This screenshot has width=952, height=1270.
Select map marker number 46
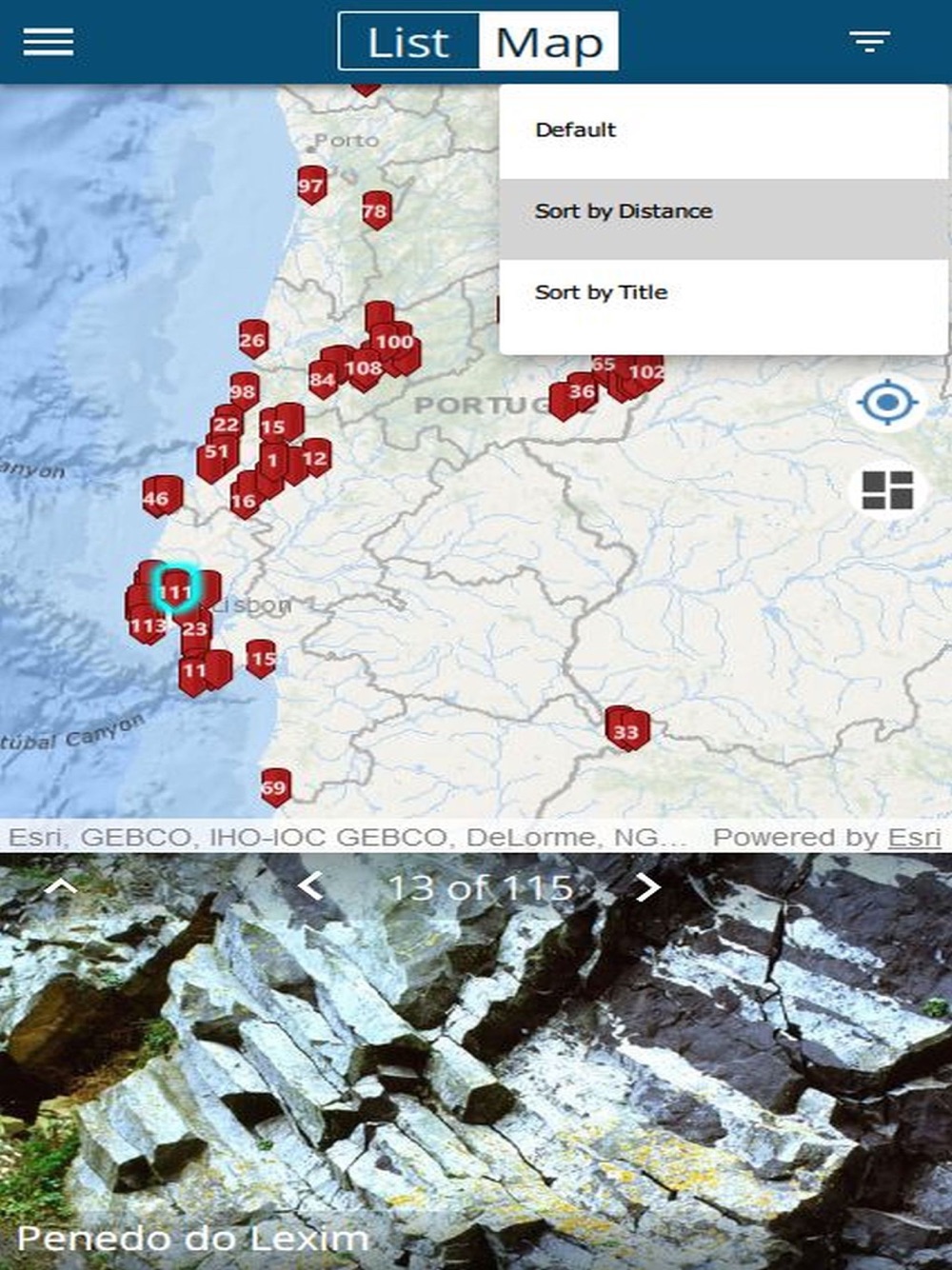161,497
